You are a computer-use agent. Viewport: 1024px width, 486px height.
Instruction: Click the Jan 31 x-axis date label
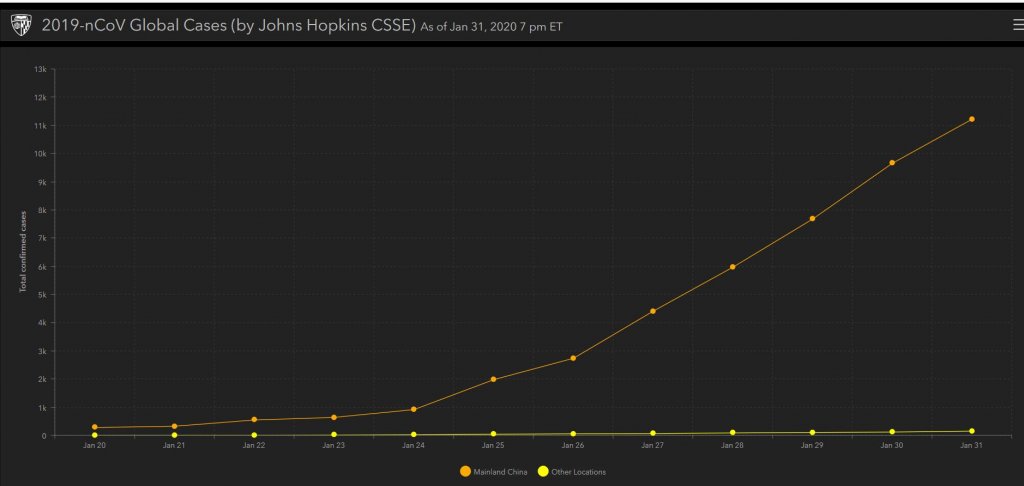coord(971,446)
